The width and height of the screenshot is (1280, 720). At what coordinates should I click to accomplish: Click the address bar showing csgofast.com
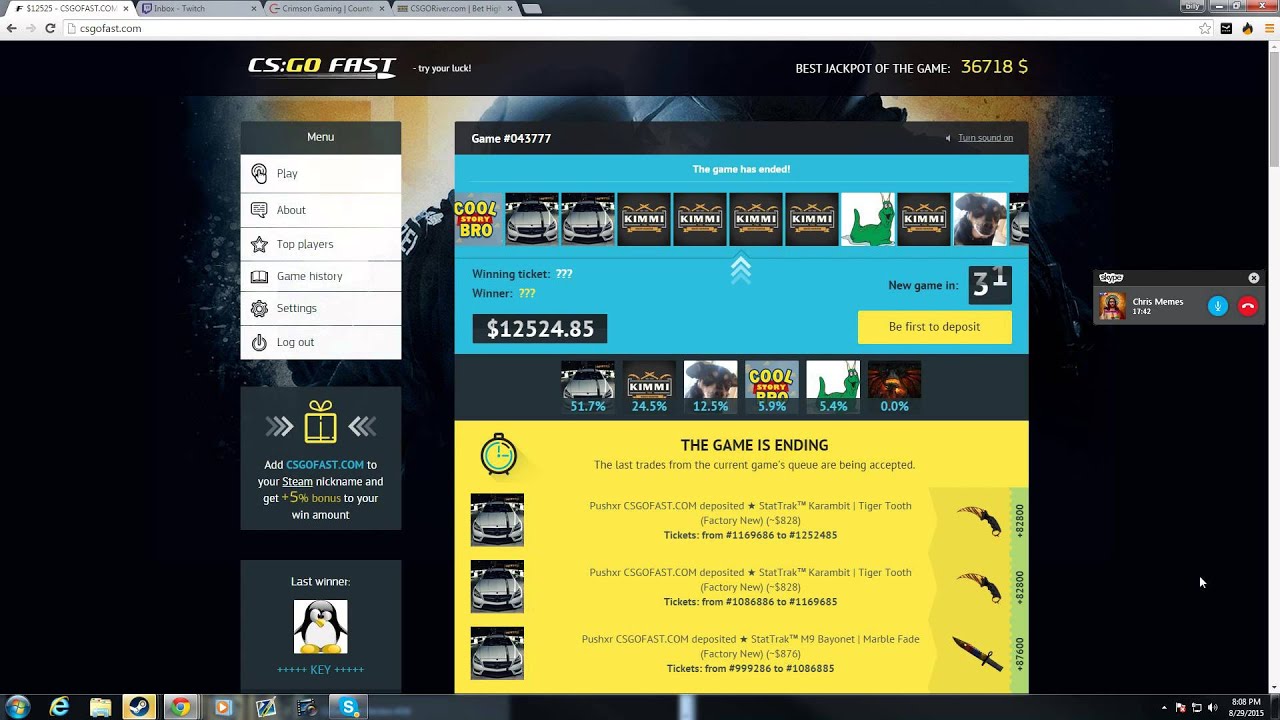pos(630,28)
